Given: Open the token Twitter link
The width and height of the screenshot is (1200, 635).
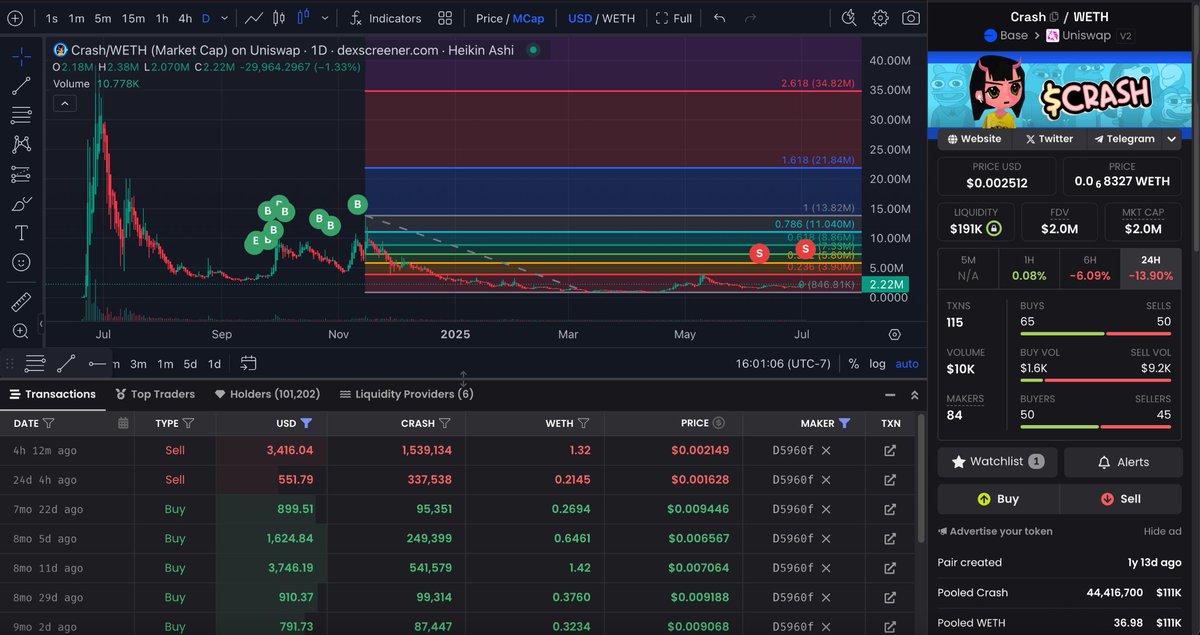Looking at the screenshot, I should click(1049, 139).
